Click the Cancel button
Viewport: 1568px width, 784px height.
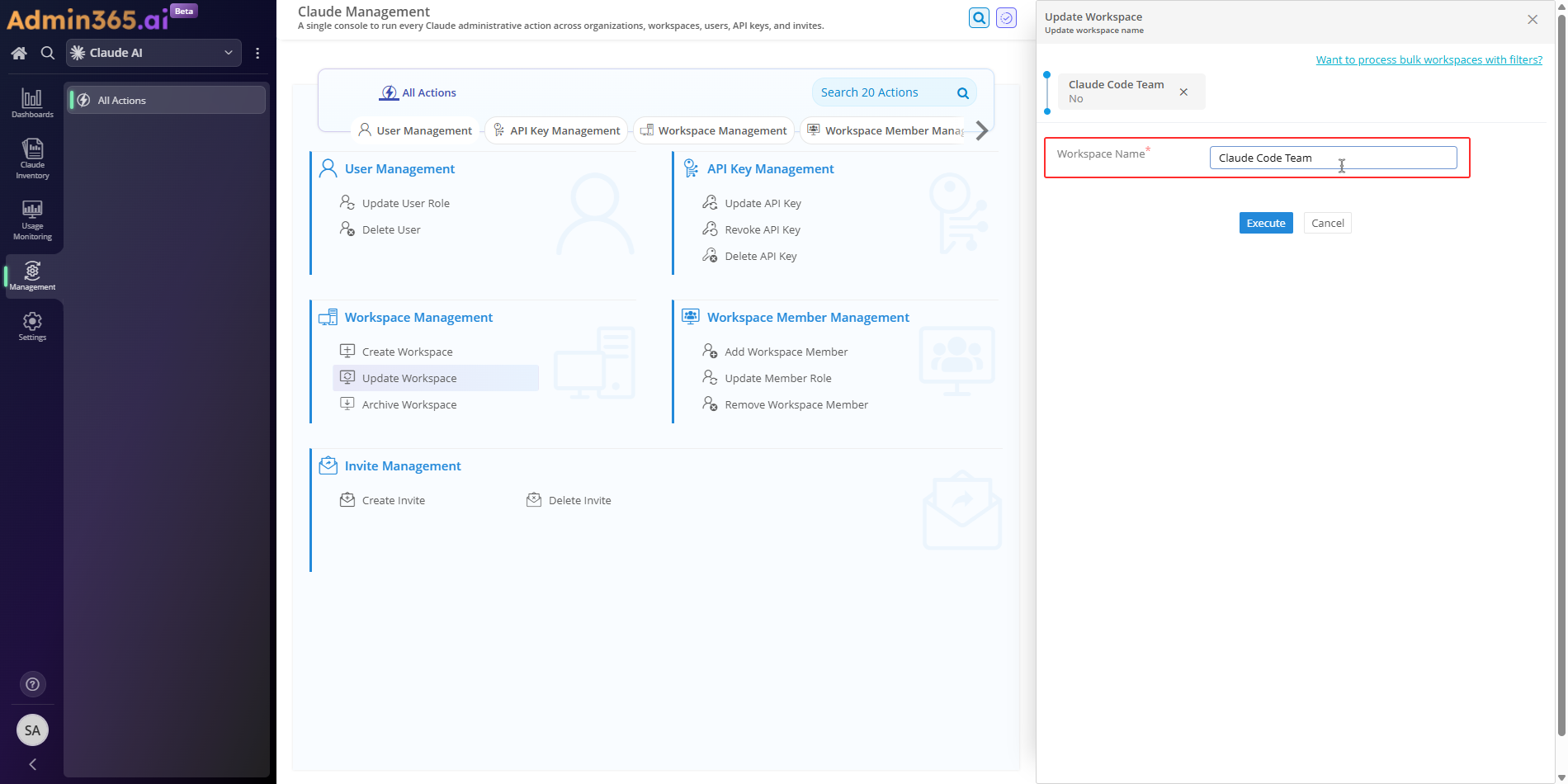[1327, 223]
